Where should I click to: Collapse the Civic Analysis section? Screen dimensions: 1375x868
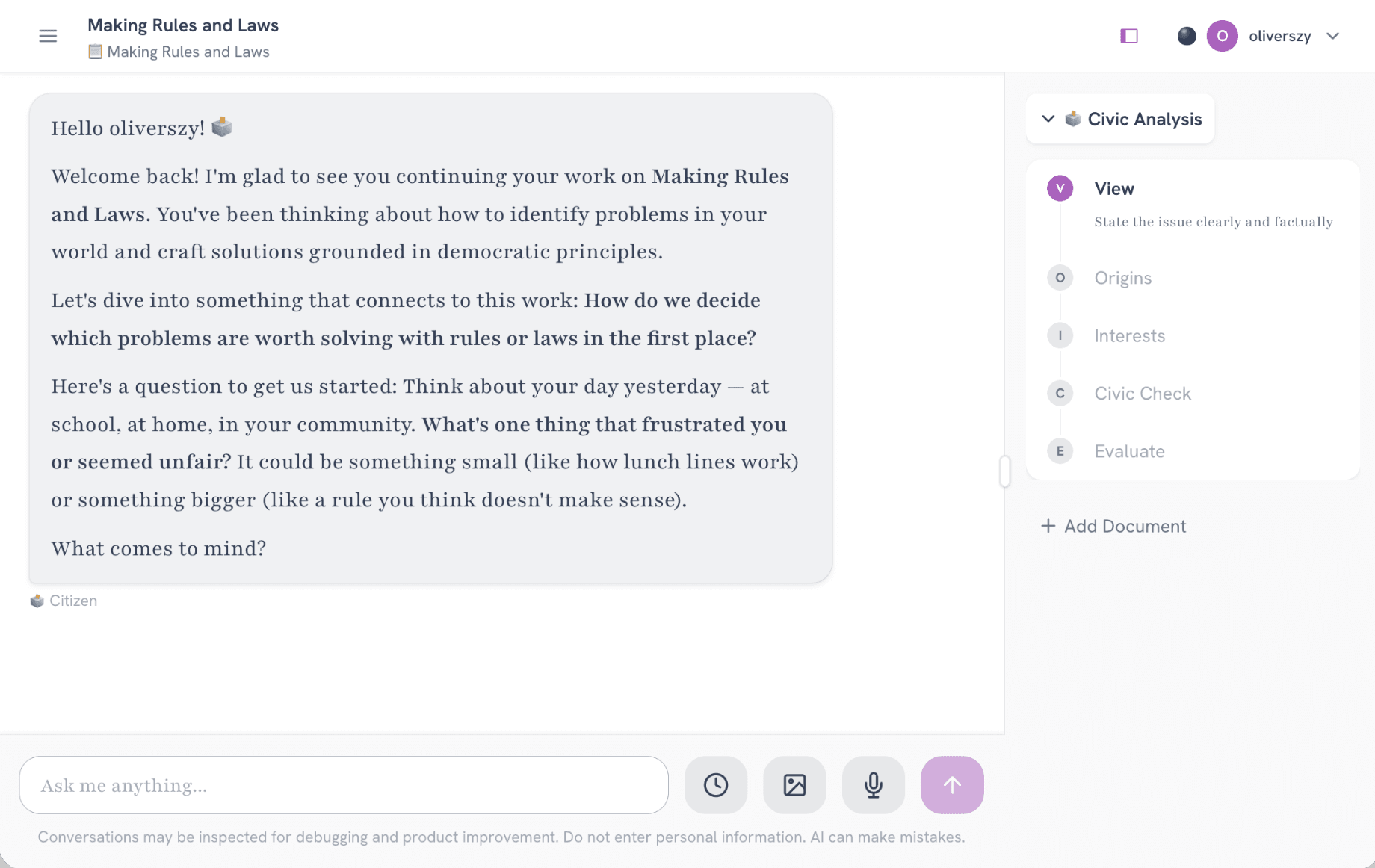coord(1048,119)
